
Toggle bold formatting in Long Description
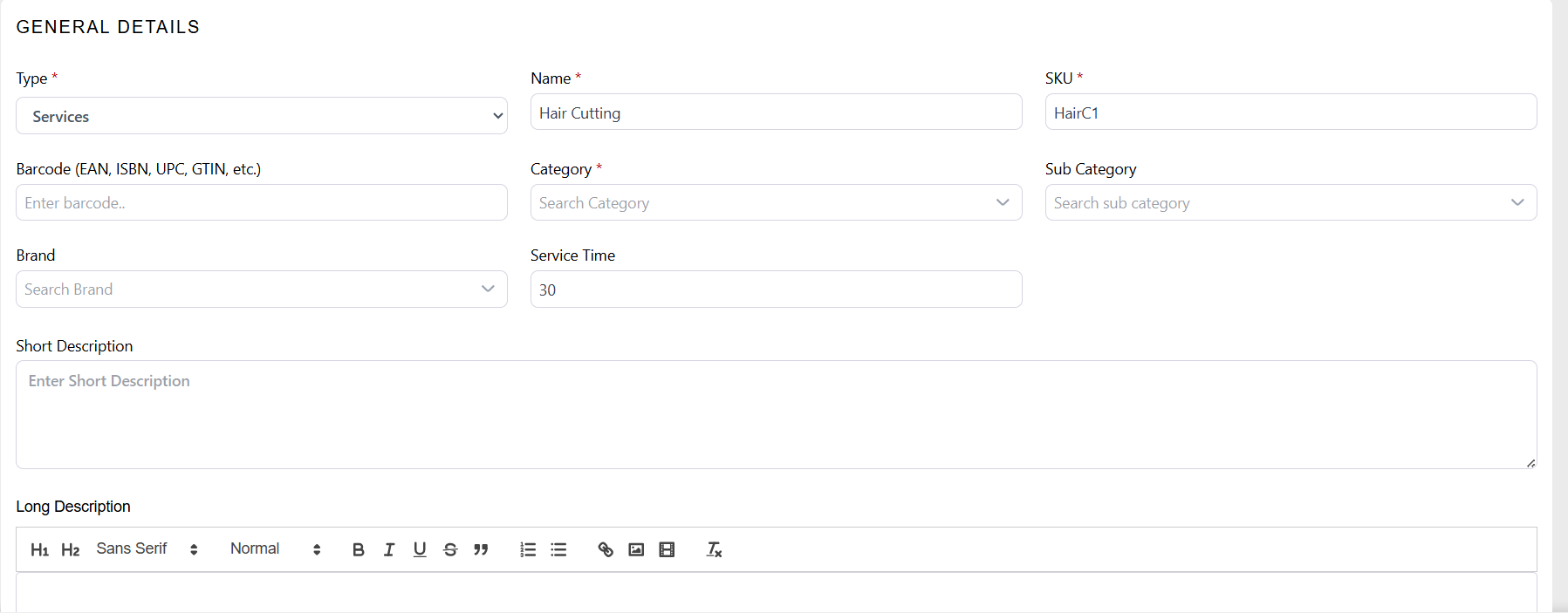[x=358, y=549]
